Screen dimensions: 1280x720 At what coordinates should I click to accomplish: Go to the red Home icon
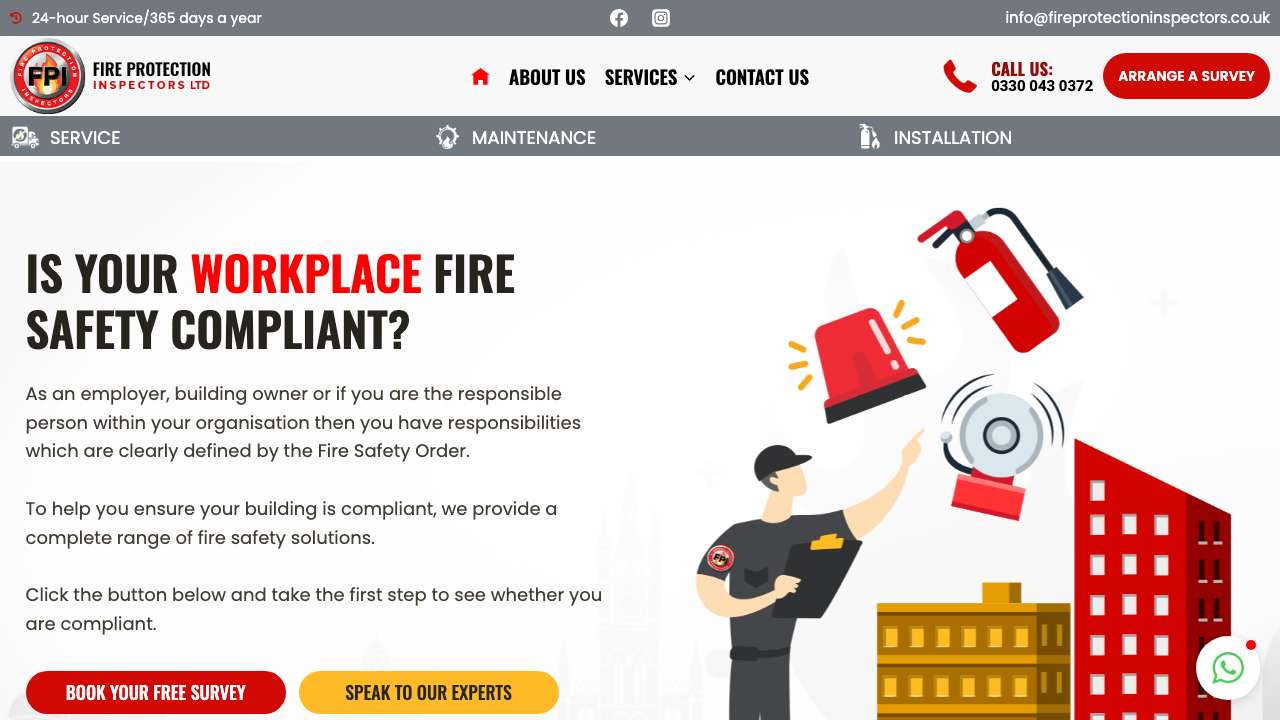pyautogui.click(x=480, y=77)
